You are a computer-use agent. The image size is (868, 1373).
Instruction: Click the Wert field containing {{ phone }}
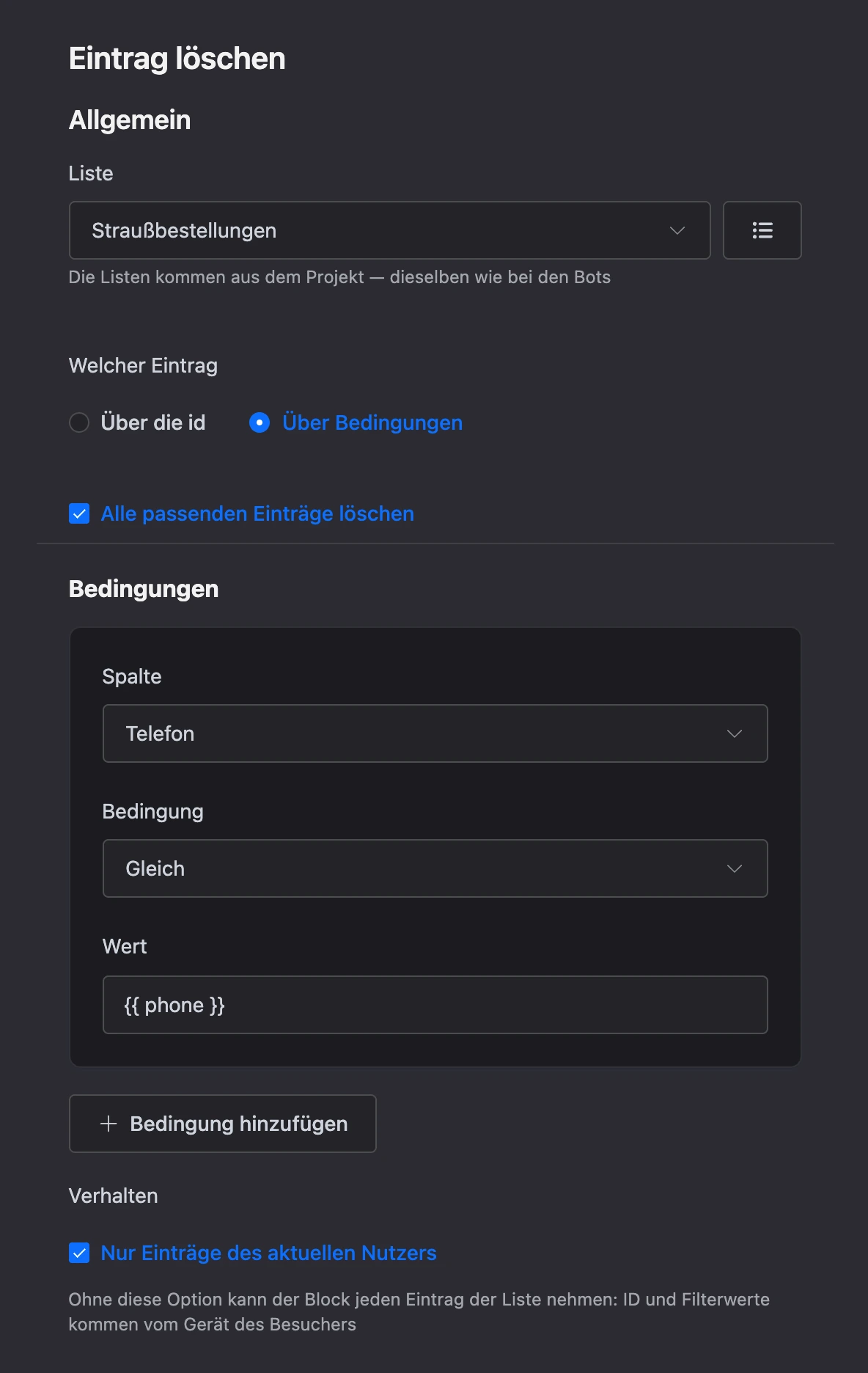click(435, 1005)
